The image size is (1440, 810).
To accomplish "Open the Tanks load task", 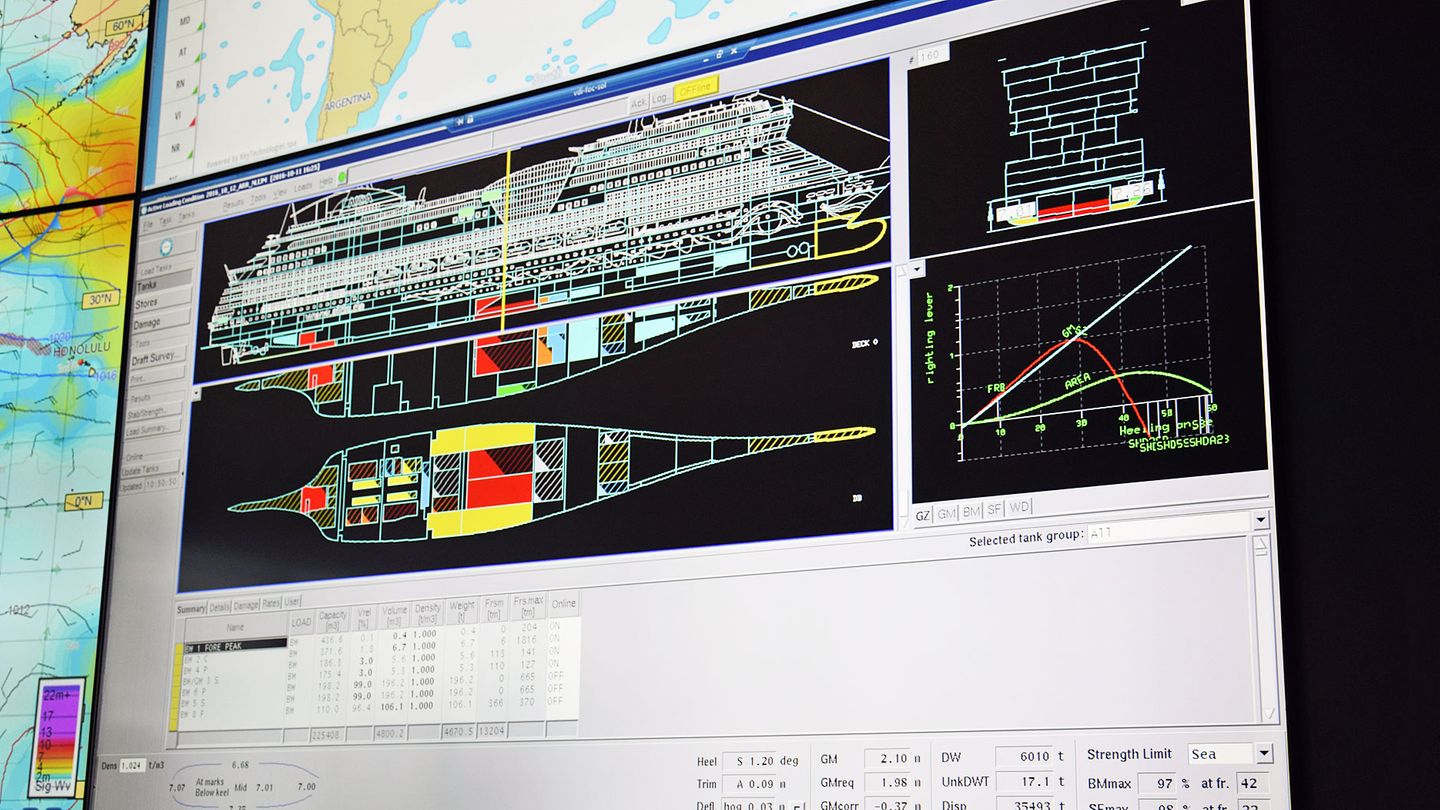I will (x=148, y=286).
